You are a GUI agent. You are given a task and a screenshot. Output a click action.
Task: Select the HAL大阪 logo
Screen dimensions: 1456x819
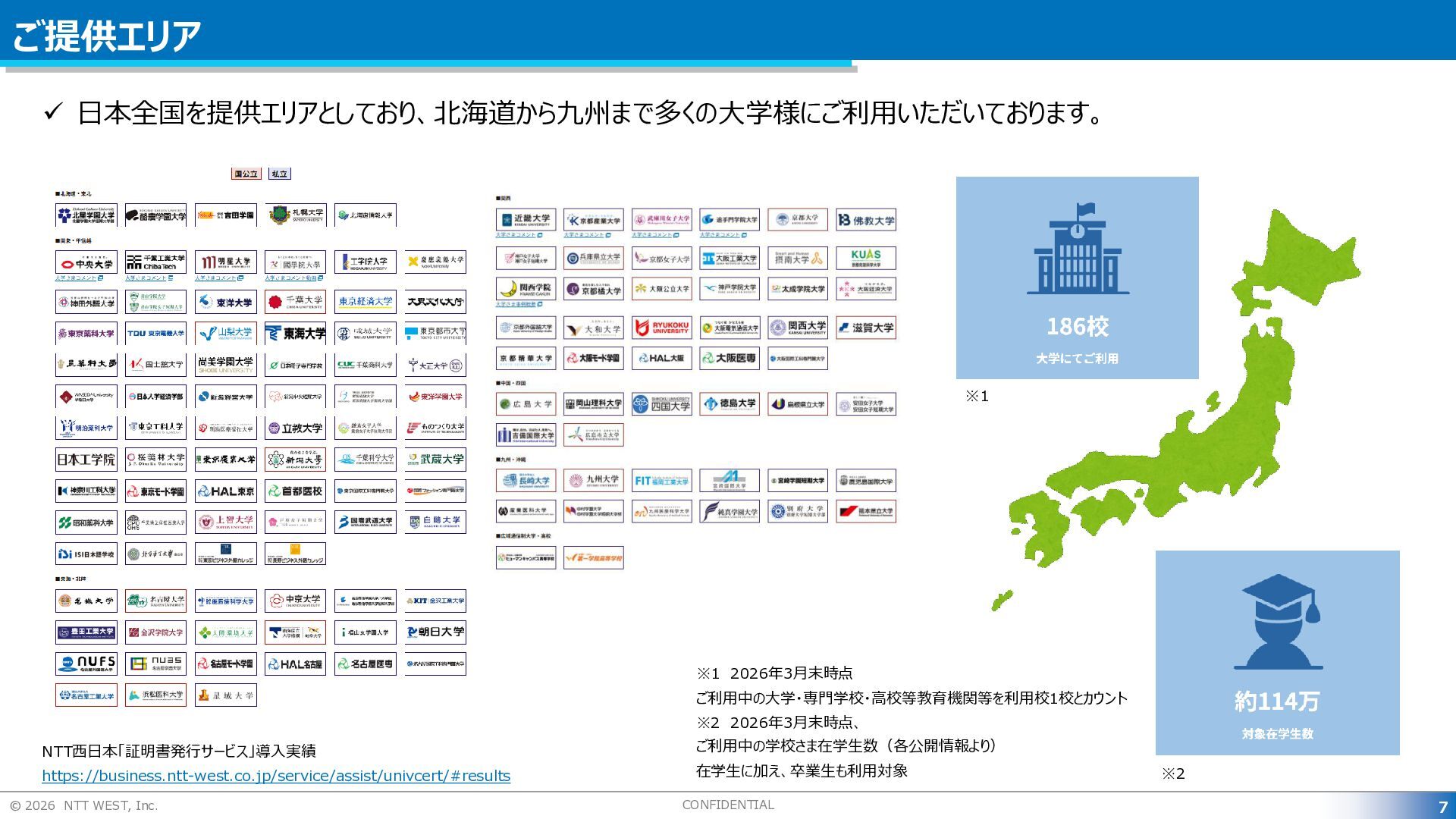tap(662, 358)
